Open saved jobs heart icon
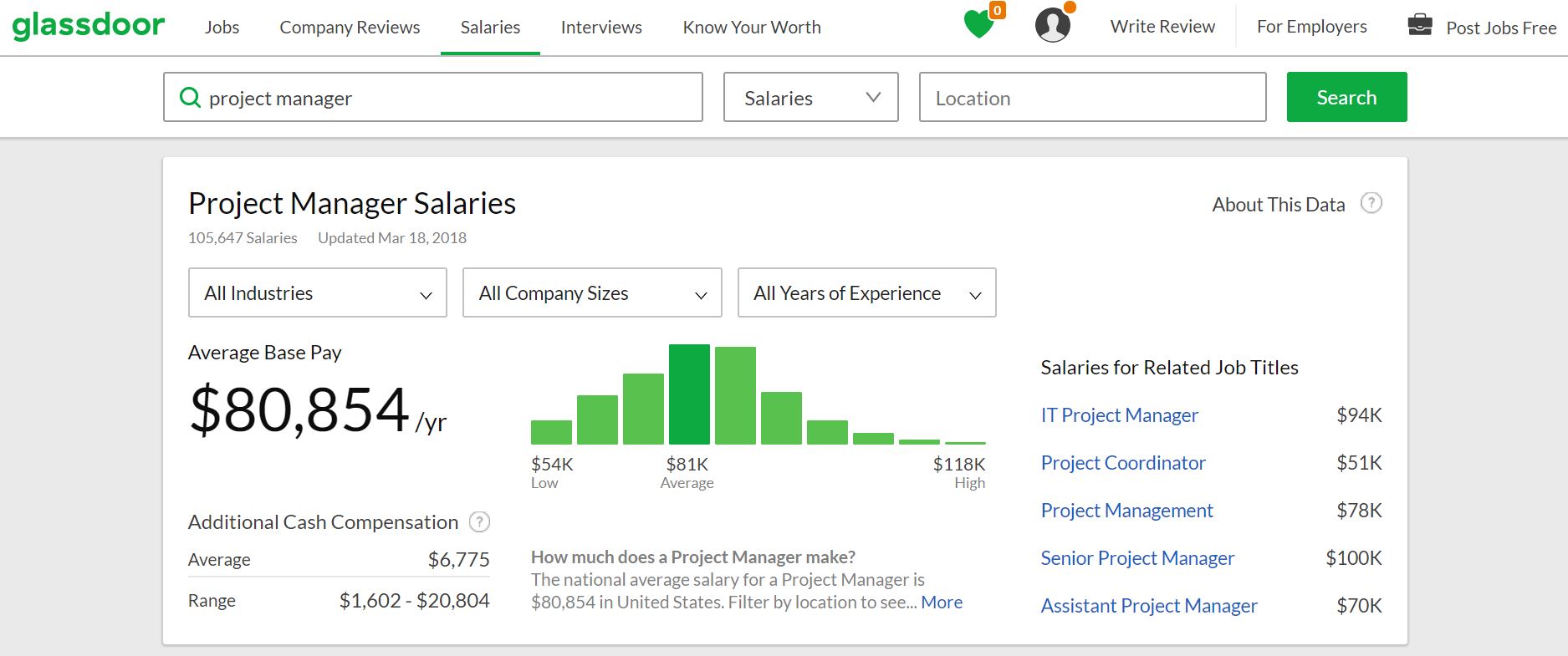Screen dimensions: 1568x656 pyautogui.click(x=979, y=25)
